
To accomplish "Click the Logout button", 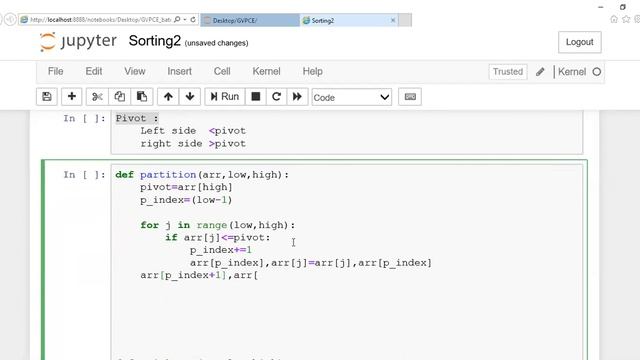I will (580, 42).
